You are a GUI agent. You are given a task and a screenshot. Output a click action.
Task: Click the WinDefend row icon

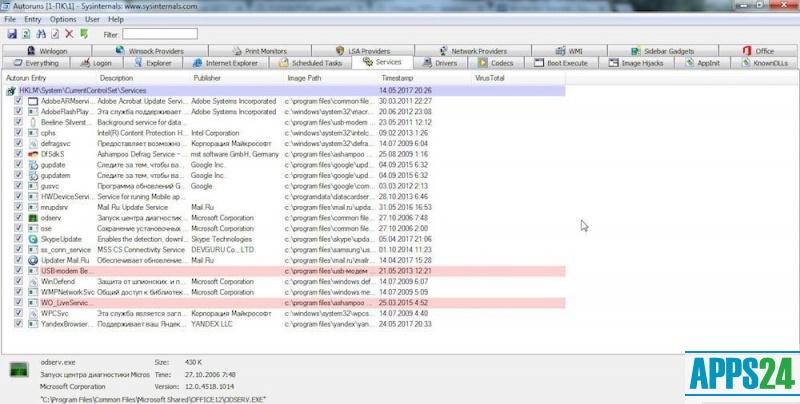(x=33, y=282)
